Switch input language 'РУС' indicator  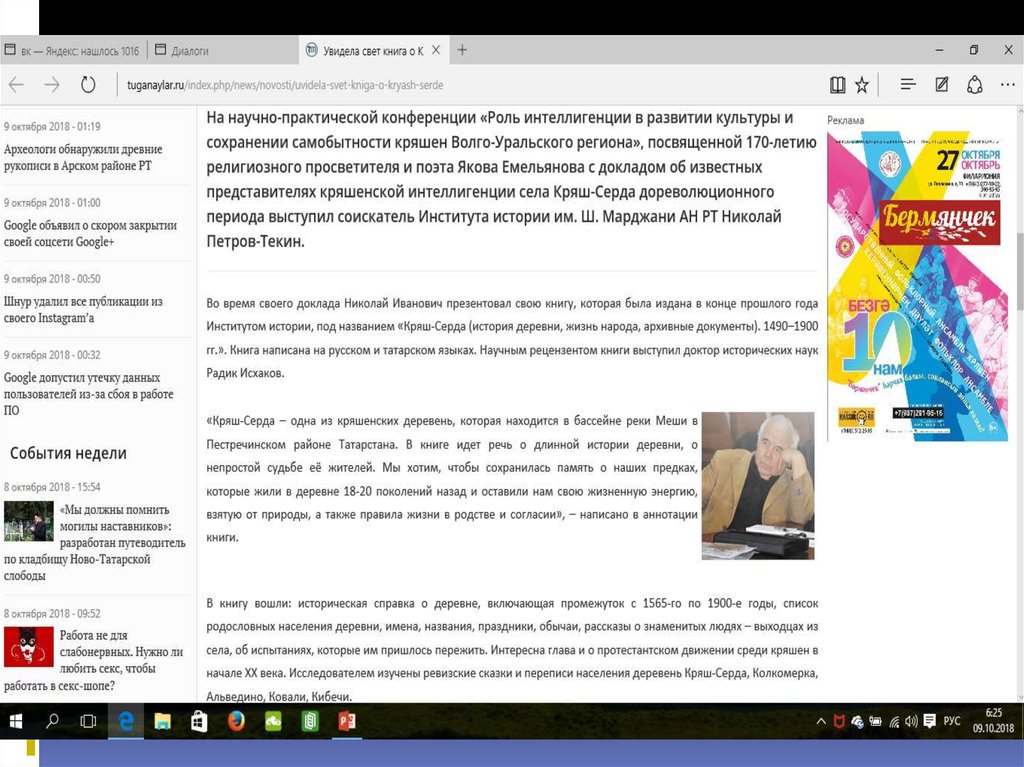952,720
